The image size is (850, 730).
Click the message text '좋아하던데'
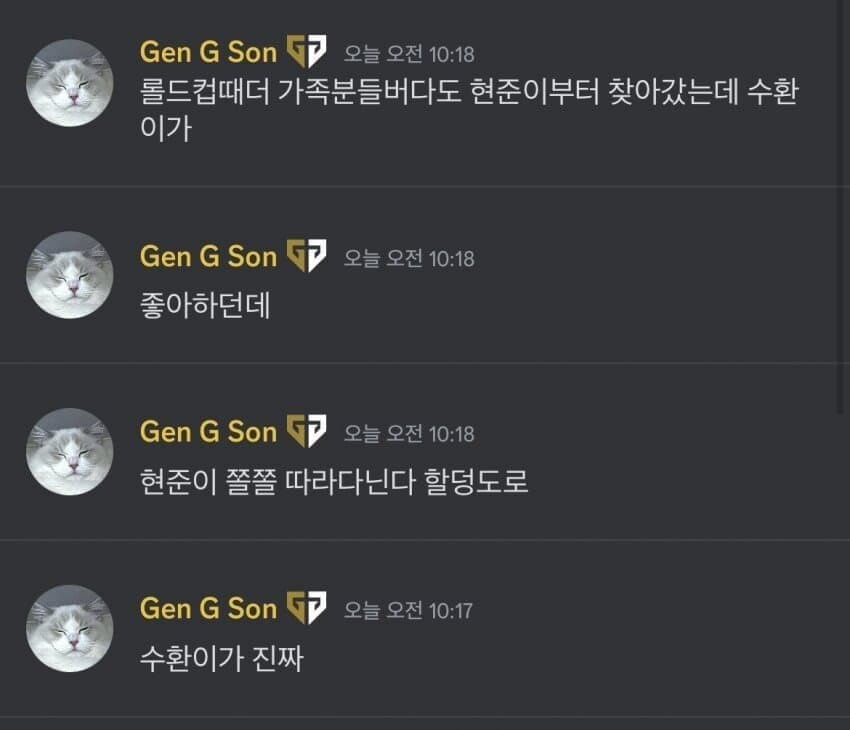[205, 306]
